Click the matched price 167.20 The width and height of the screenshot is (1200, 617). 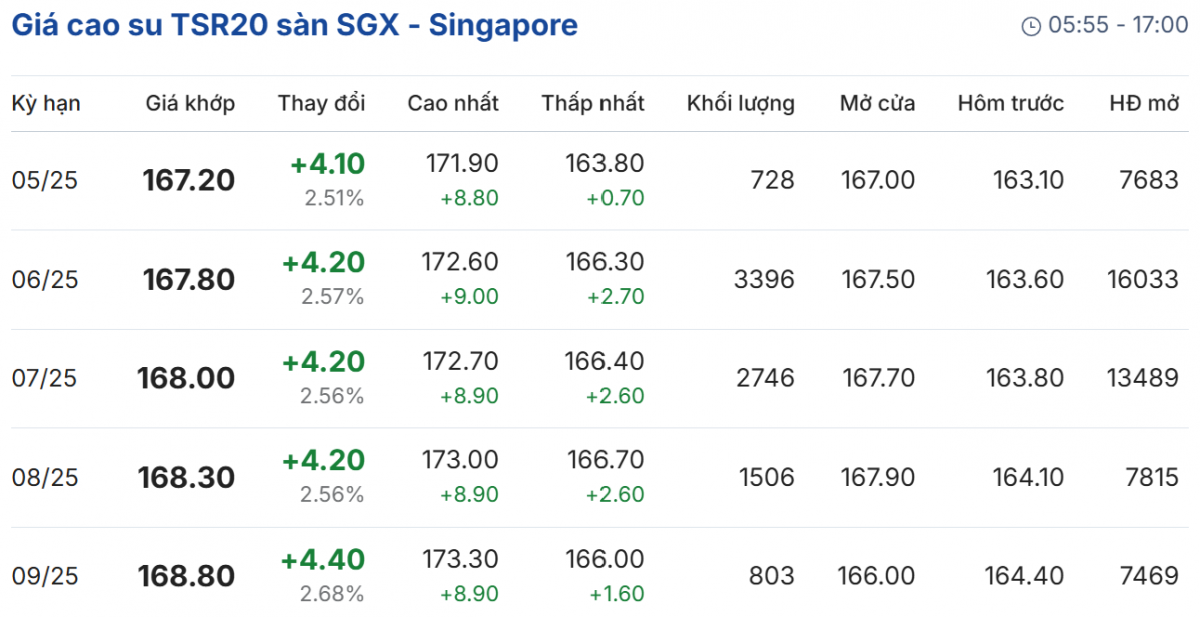pos(189,181)
